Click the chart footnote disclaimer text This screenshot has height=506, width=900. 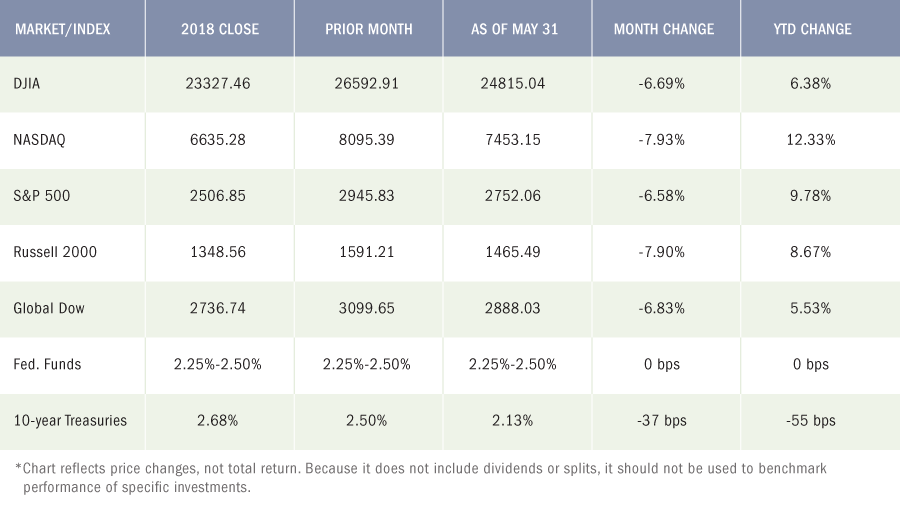click(x=421, y=478)
